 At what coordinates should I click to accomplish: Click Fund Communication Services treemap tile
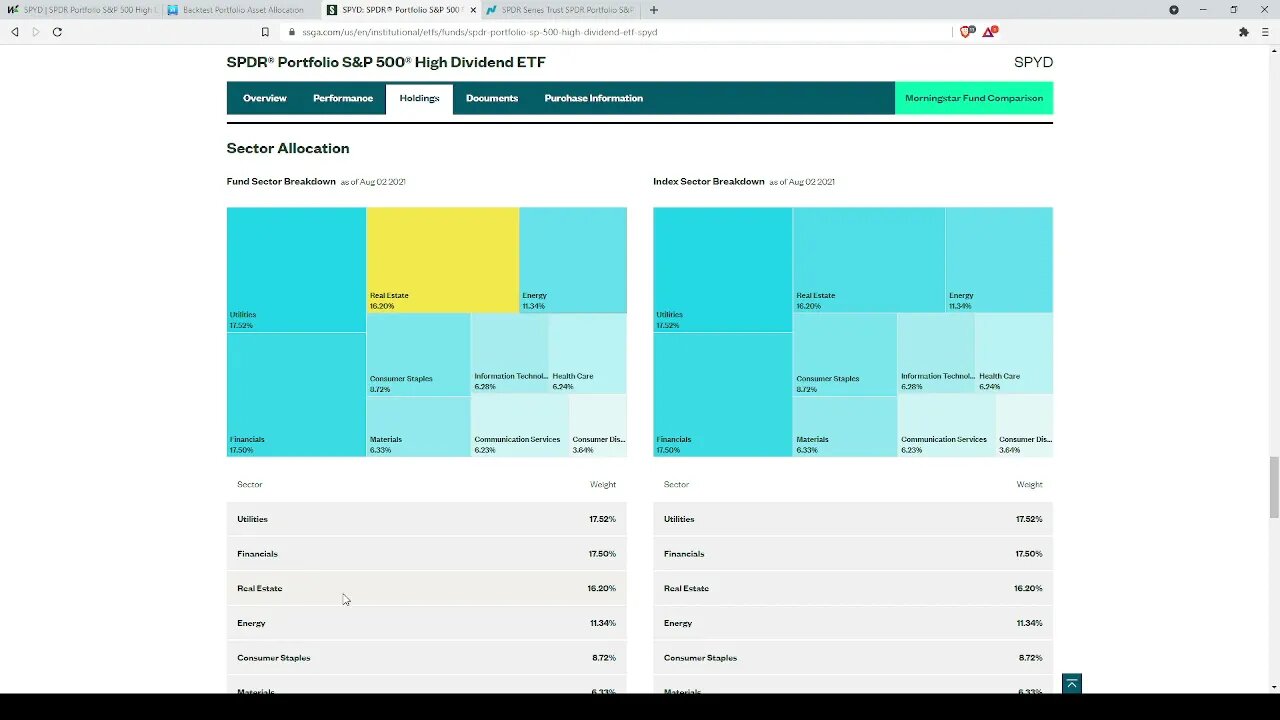(520, 426)
